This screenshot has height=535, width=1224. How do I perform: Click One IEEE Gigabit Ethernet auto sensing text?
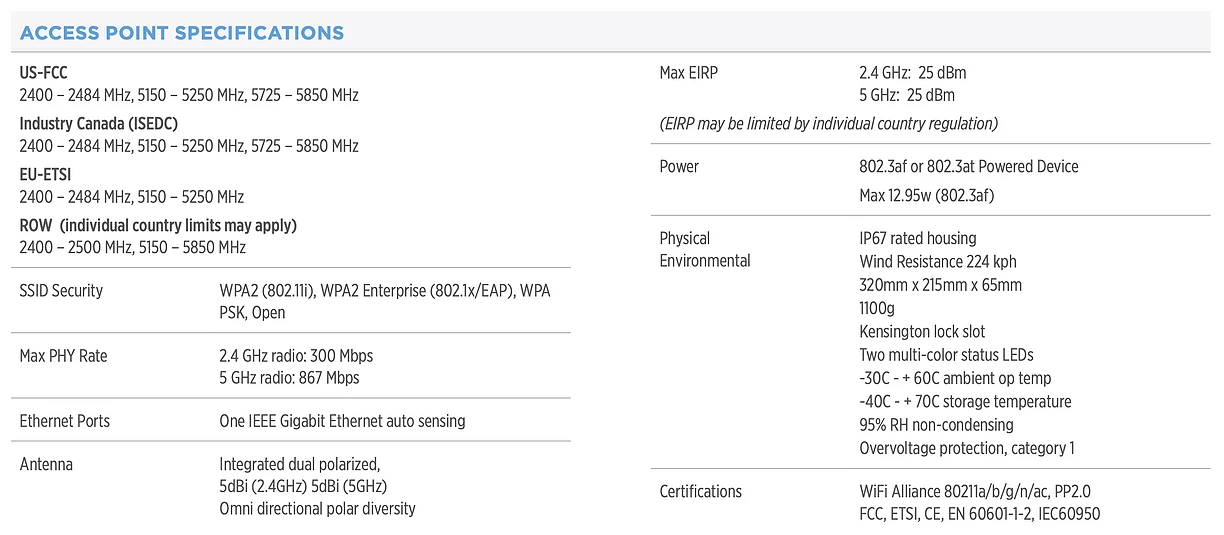[342, 421]
